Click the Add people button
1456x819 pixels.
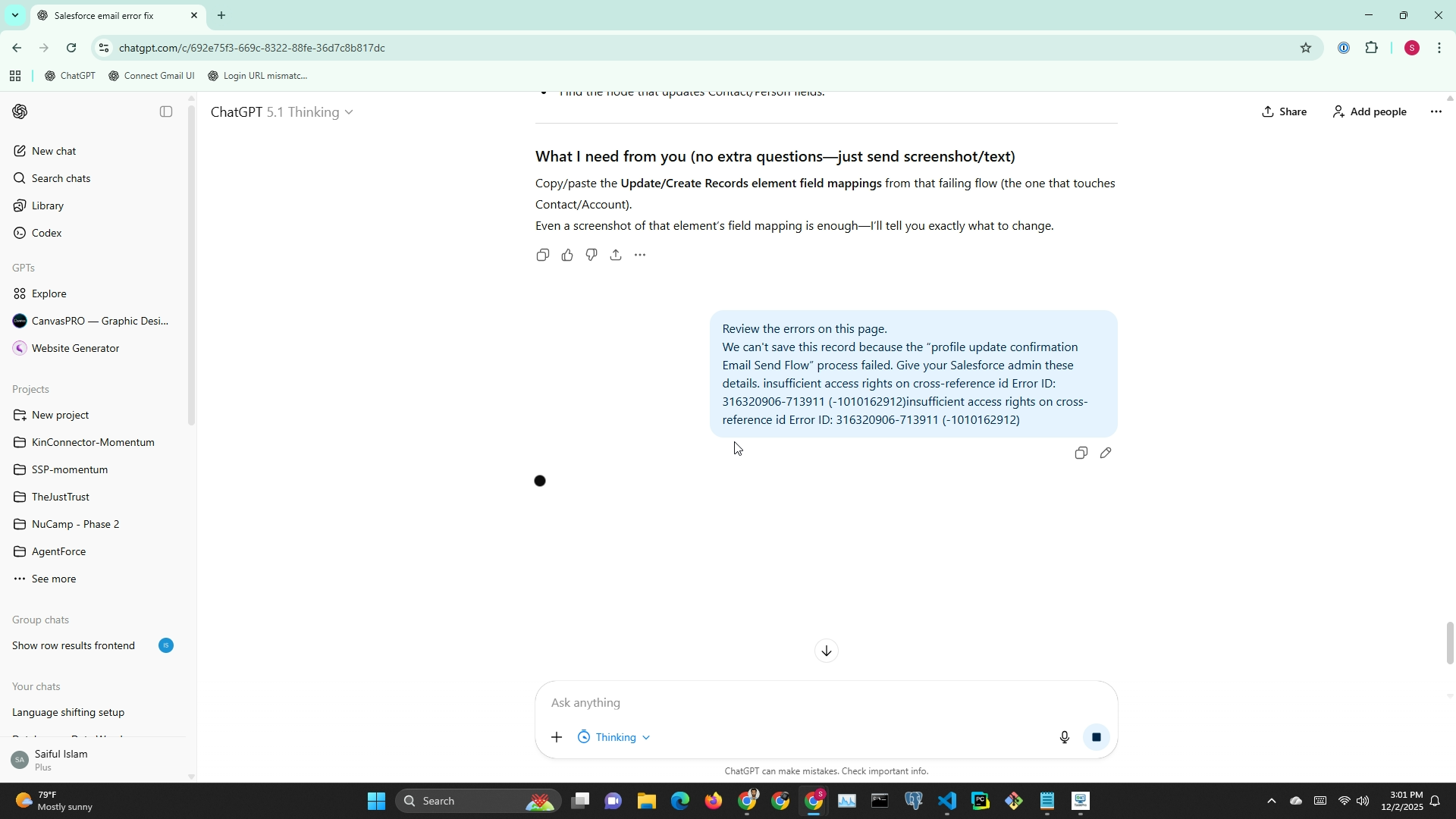click(x=1370, y=112)
